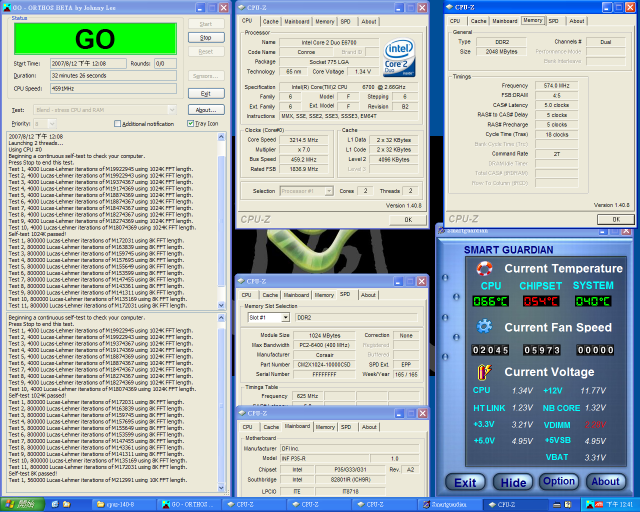The width and height of the screenshot is (640, 512).
Task: Click the CPU temperature readout 066°C
Action: [x=491, y=302]
